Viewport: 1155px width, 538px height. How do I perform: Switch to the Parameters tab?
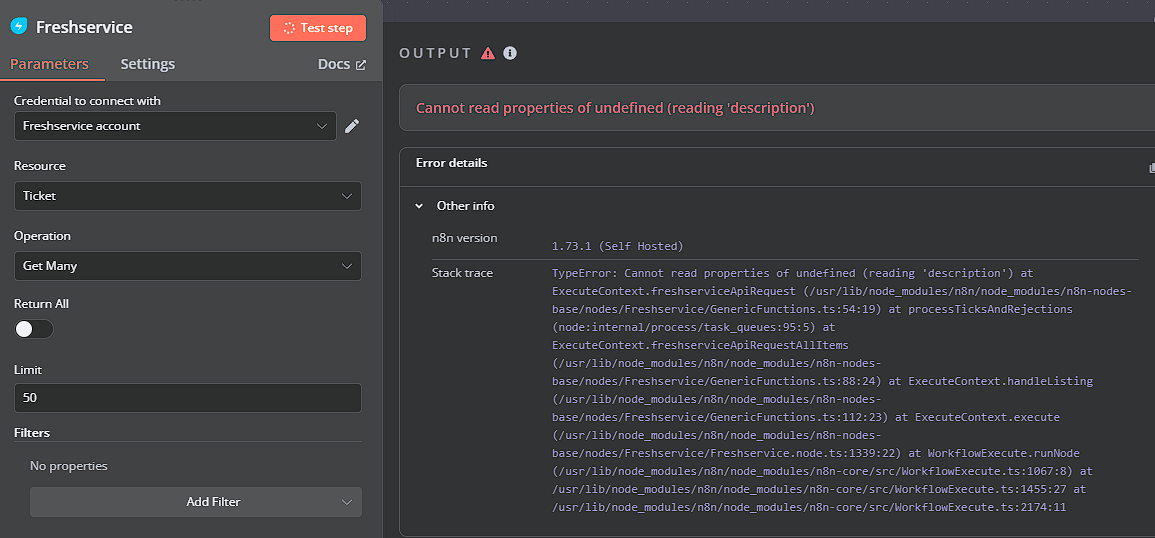click(x=49, y=64)
